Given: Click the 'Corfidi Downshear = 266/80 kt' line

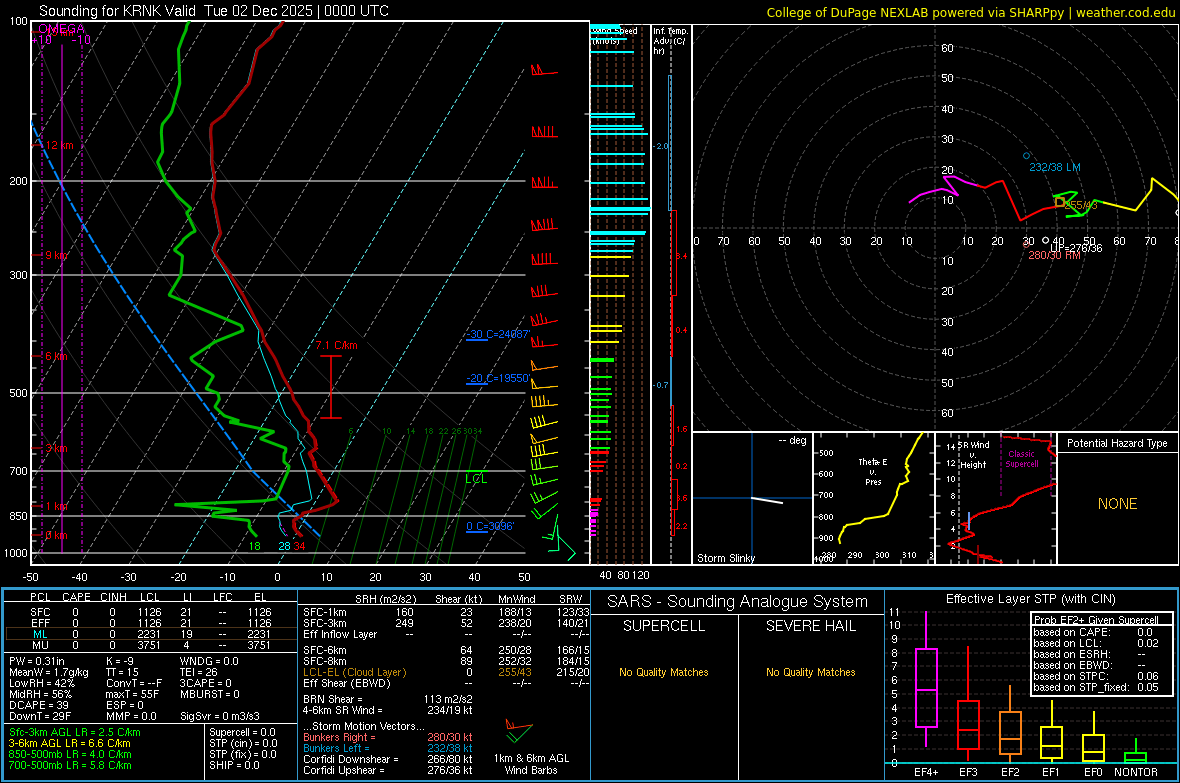Looking at the screenshot, I should [388, 759].
